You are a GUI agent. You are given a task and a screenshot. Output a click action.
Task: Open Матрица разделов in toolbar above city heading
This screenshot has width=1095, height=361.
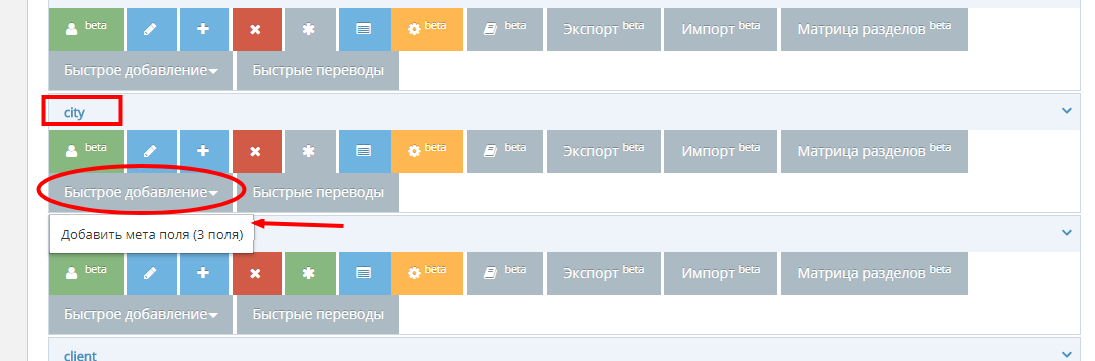874,29
